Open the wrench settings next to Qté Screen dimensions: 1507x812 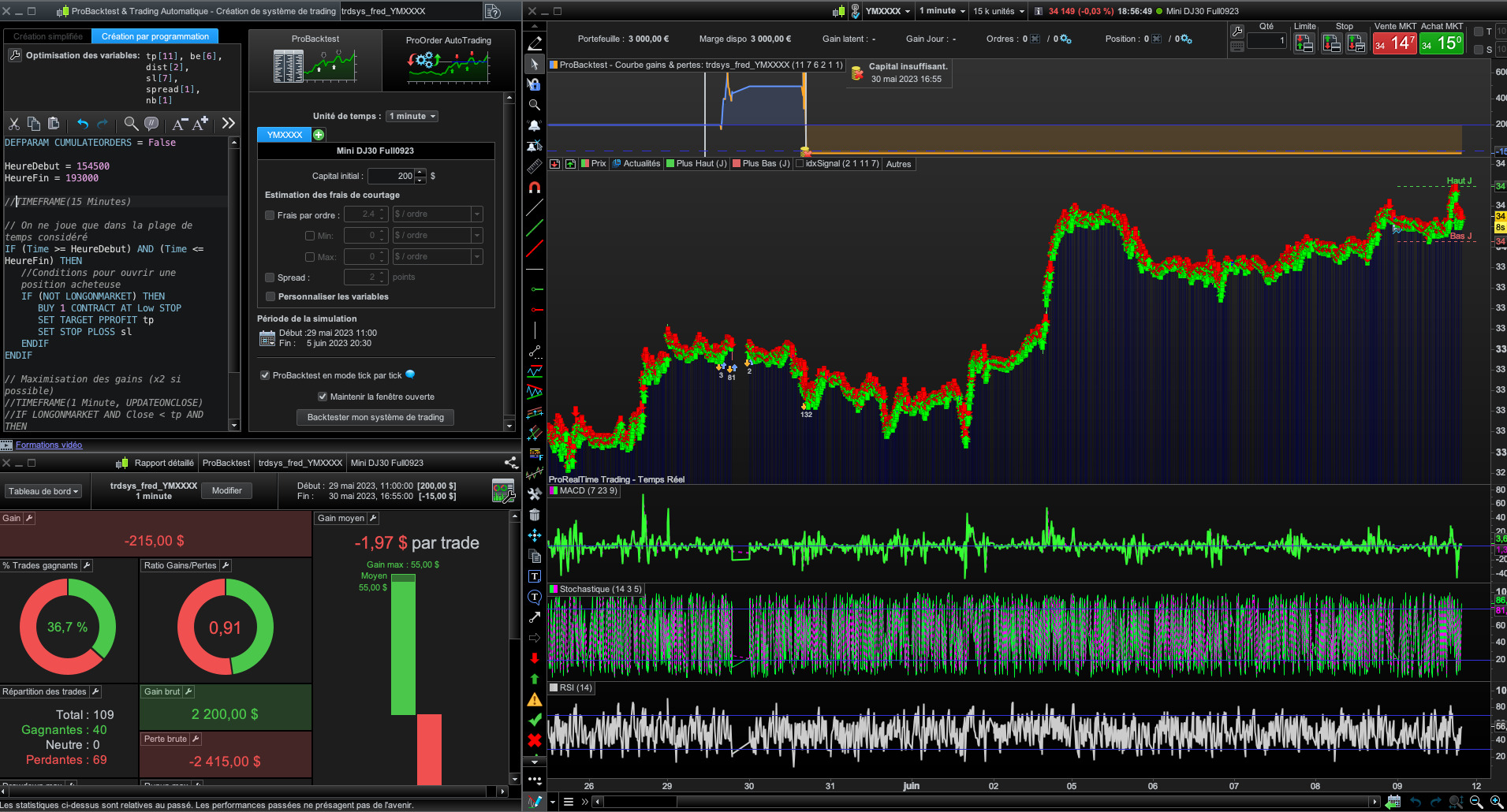click(1237, 32)
